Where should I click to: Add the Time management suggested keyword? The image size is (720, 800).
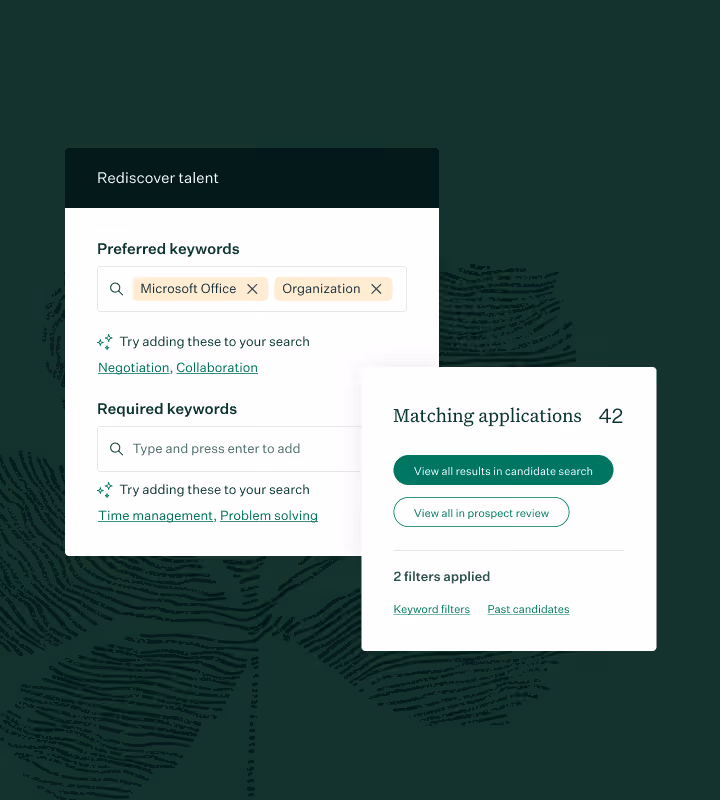pos(156,515)
